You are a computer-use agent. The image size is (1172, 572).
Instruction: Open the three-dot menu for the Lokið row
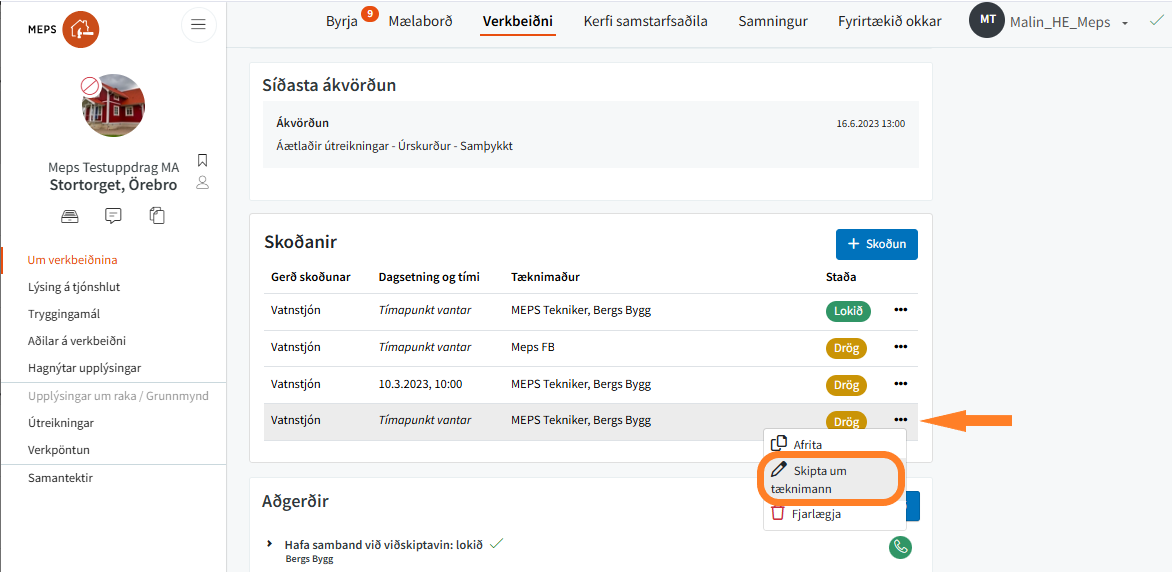point(901,310)
